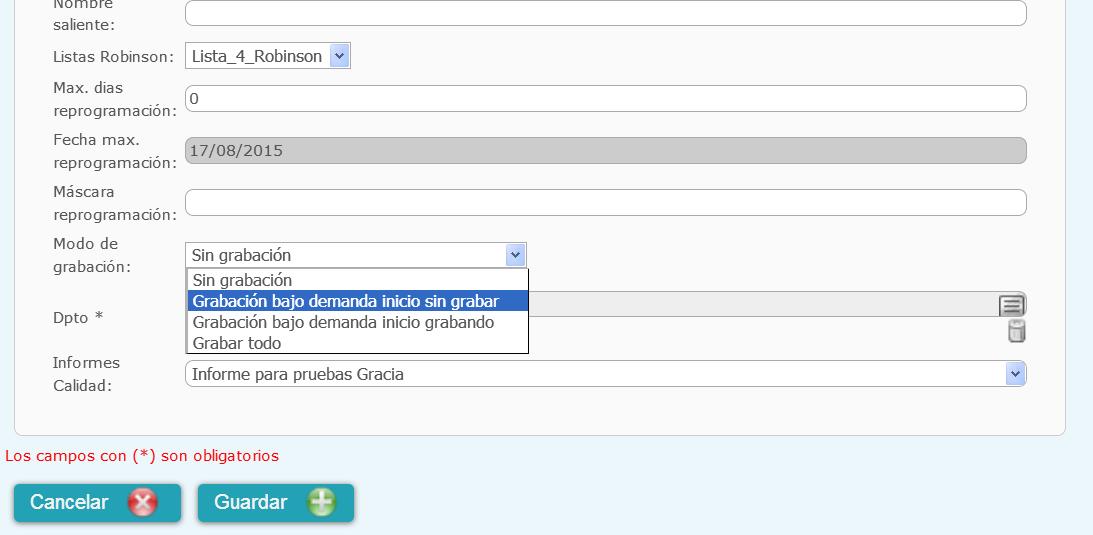Open the Dpto list selector icon

pyautogui.click(x=1011, y=305)
